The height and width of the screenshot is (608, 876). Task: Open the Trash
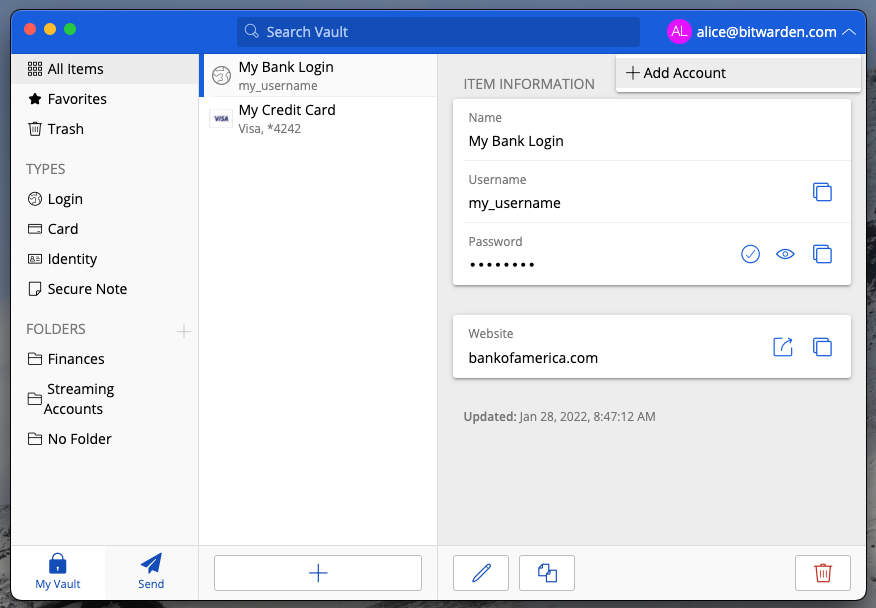pyautogui.click(x=105, y=129)
